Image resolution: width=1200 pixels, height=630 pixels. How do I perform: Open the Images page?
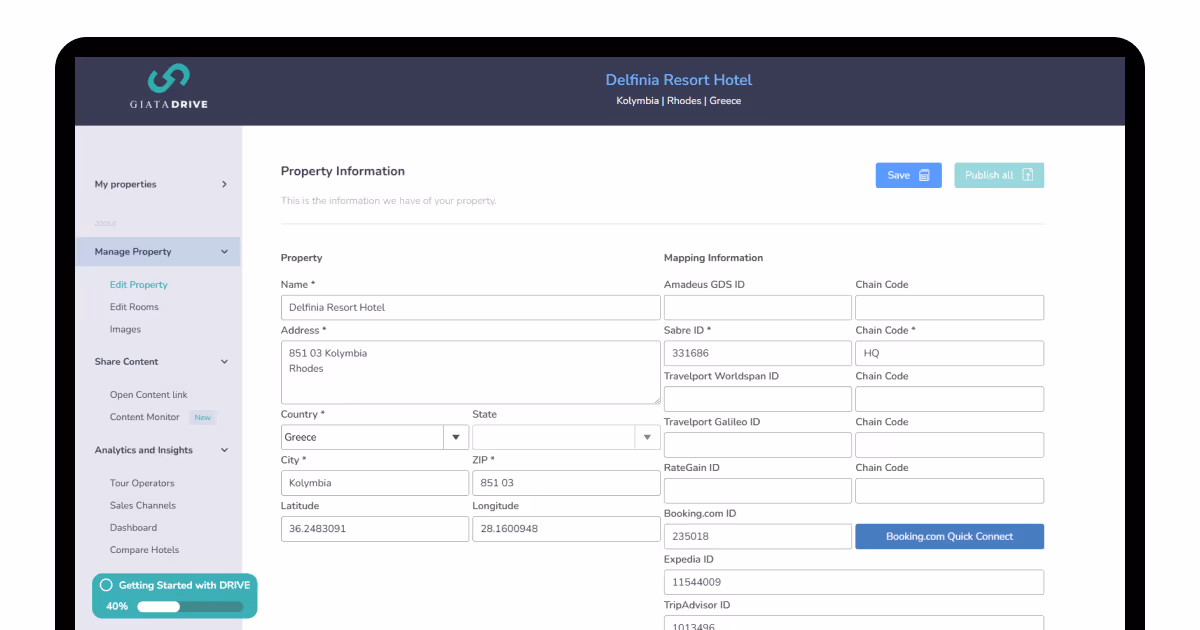click(x=125, y=329)
